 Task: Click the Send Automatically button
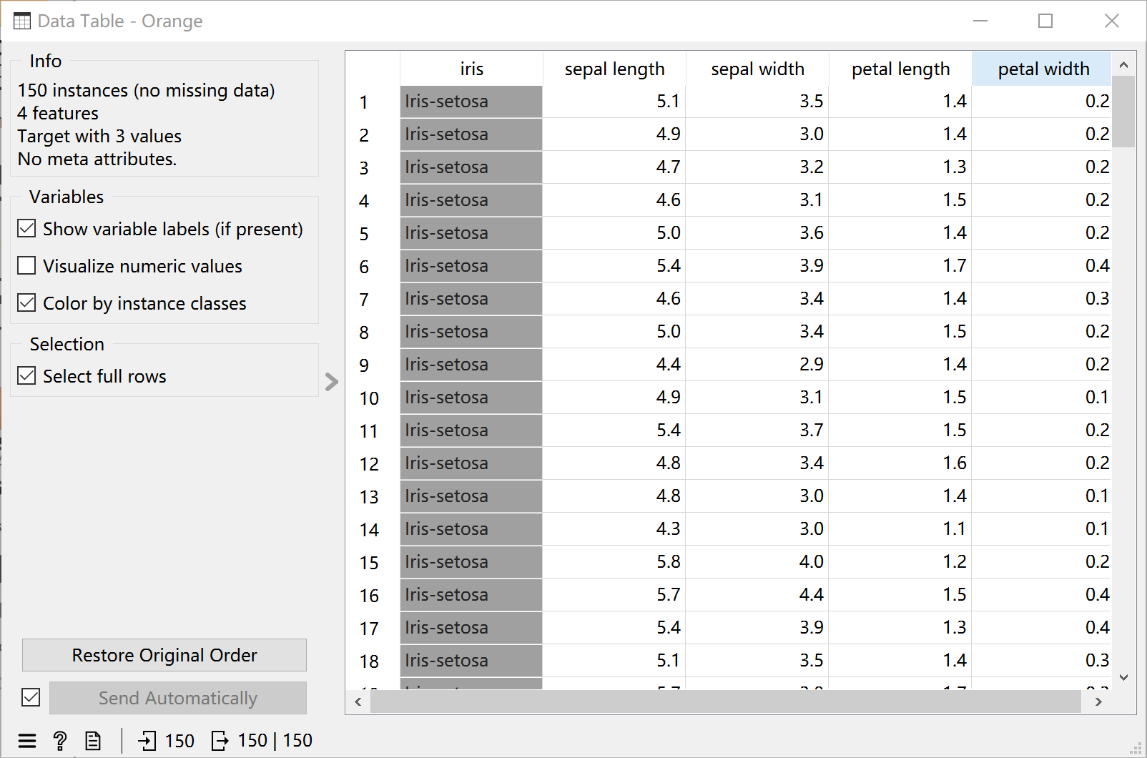tap(178, 698)
